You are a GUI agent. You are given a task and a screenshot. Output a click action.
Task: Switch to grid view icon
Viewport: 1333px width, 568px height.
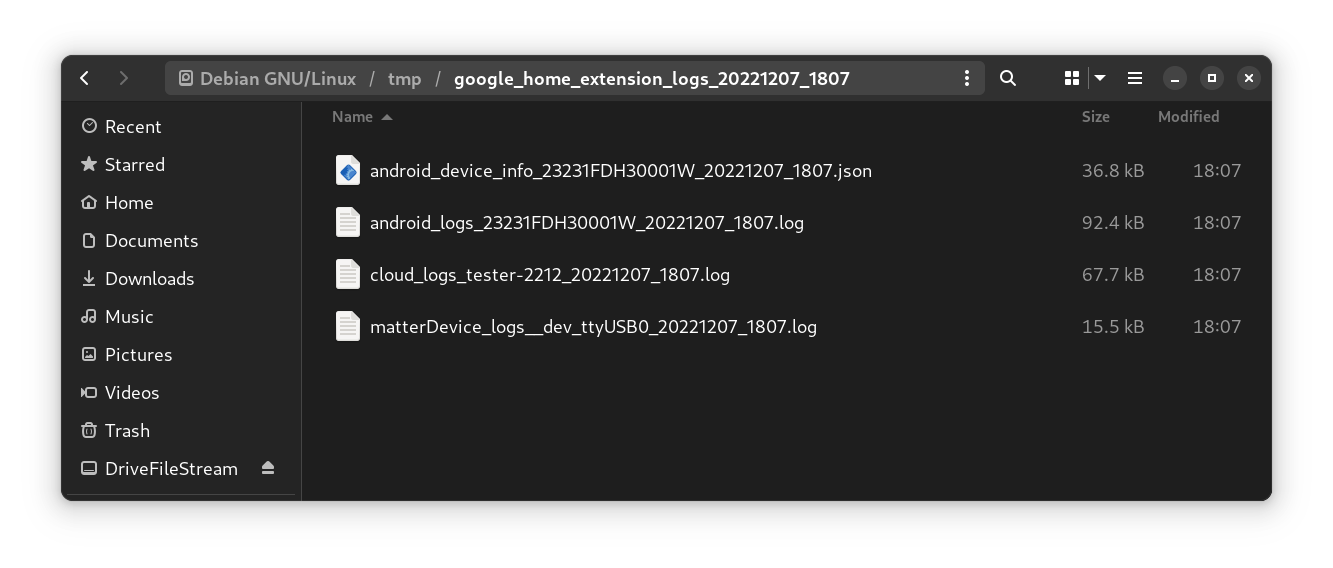point(1072,78)
